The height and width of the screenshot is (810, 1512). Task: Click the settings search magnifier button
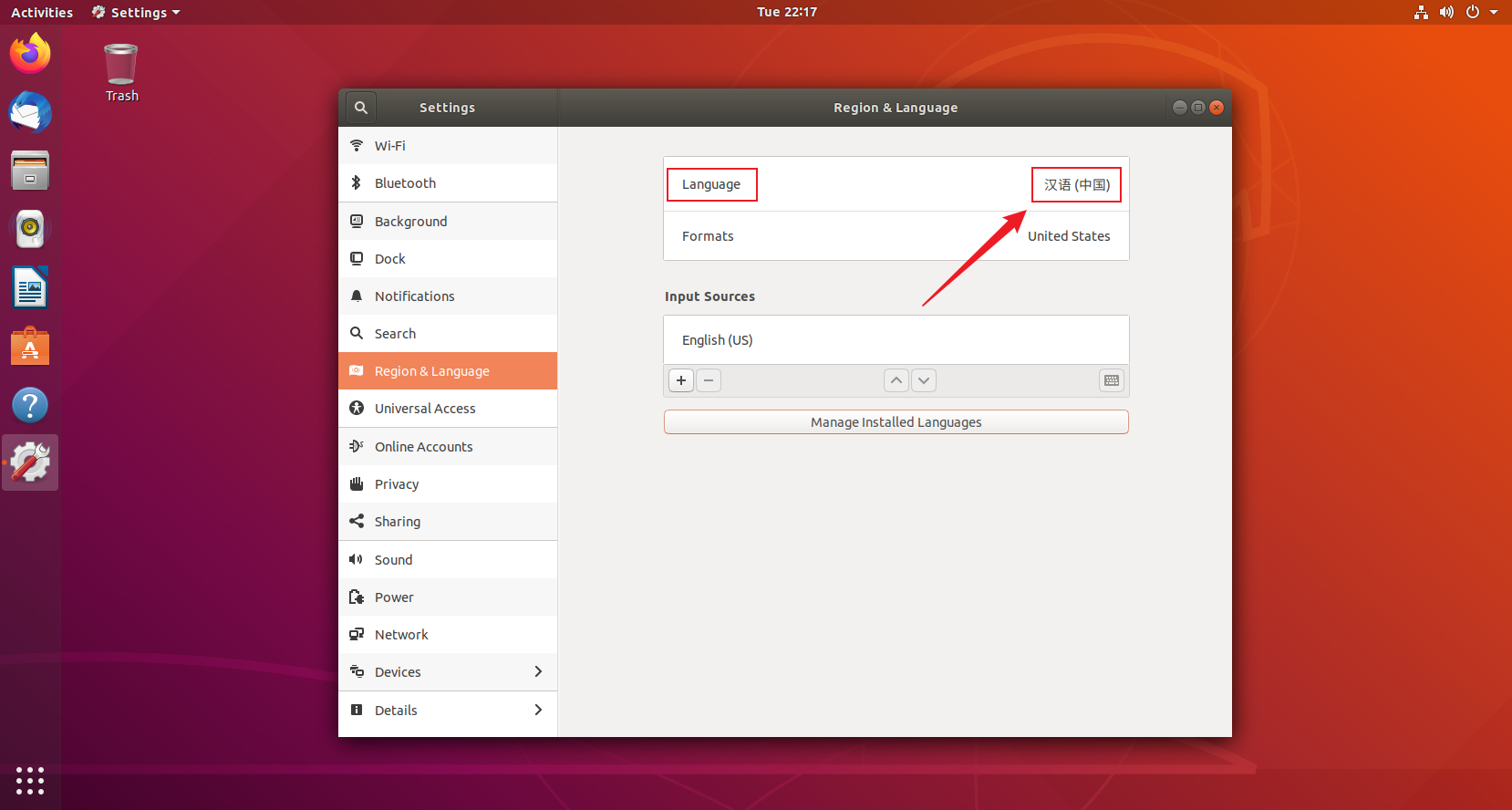[x=361, y=108]
